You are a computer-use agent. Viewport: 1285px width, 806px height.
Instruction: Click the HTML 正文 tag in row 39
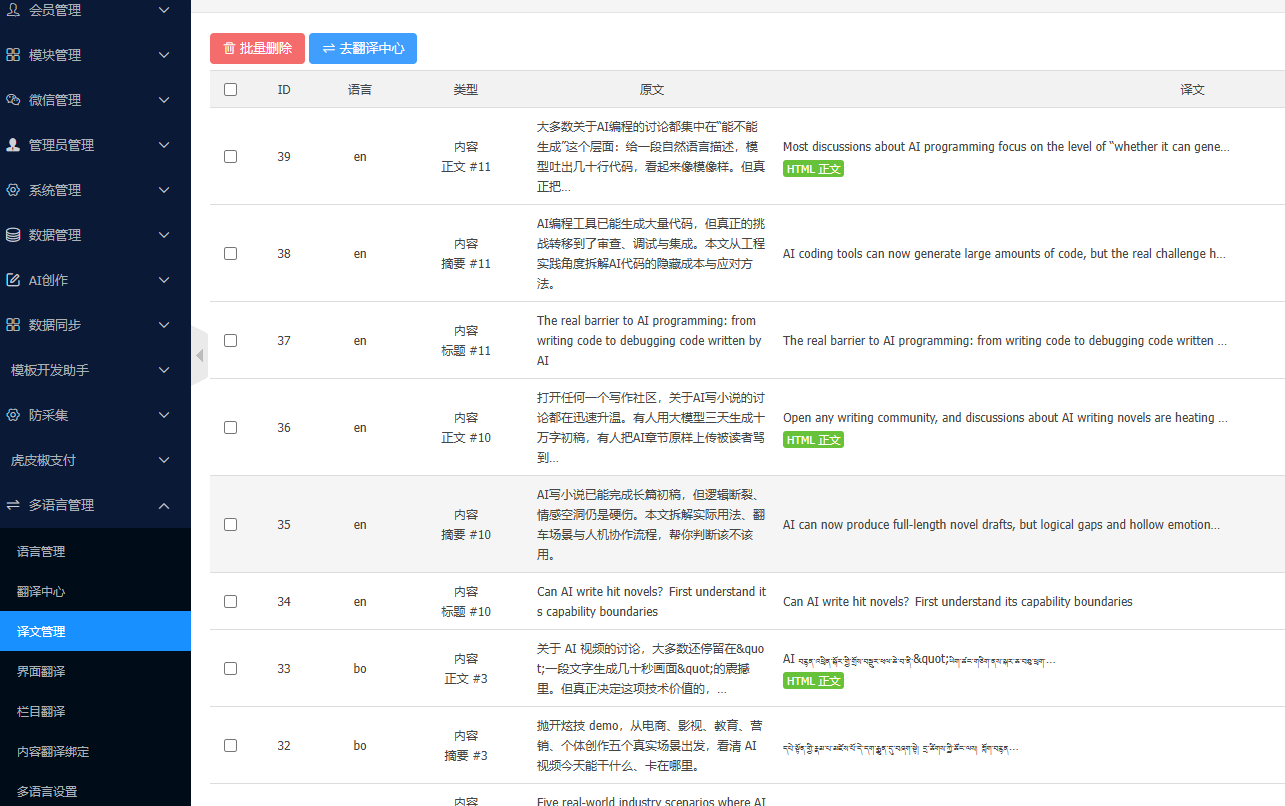[813, 169]
